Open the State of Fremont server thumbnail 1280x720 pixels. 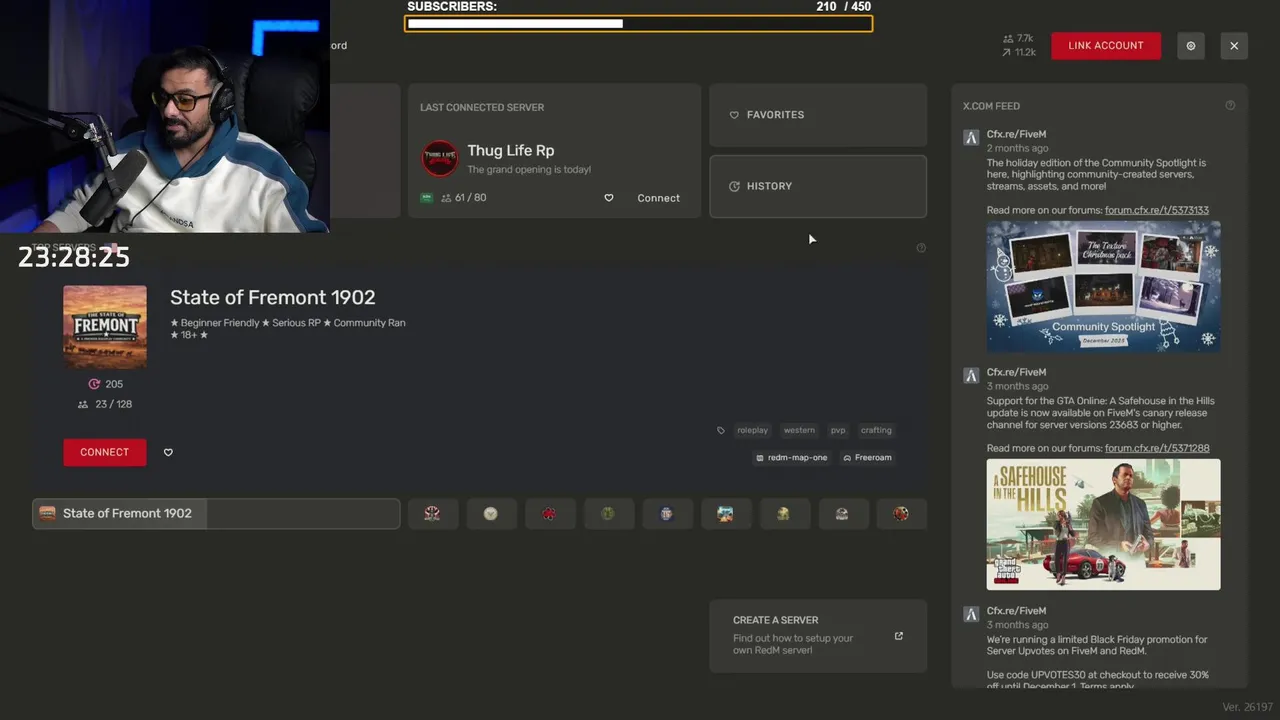(x=105, y=327)
